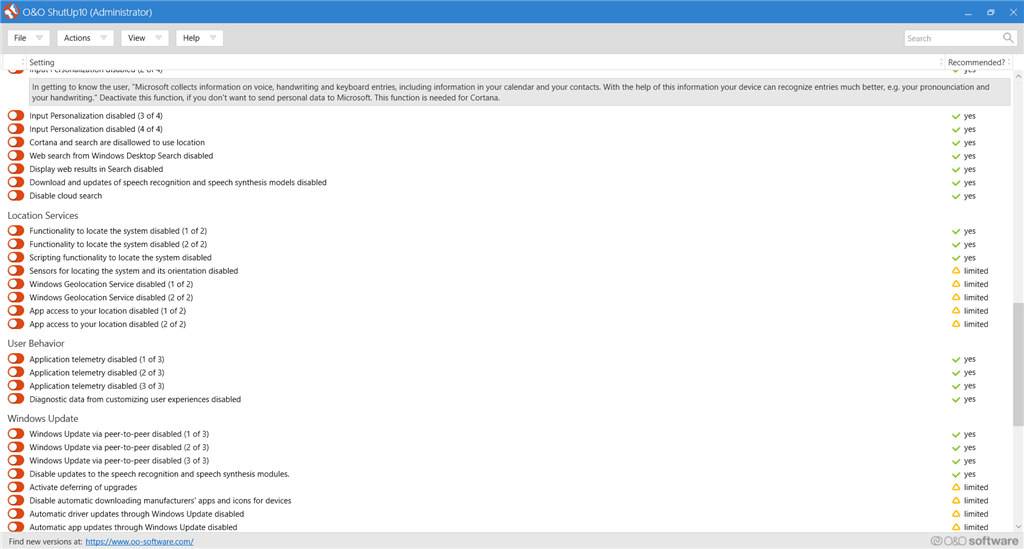Select the Windows Update section heading
This screenshot has height=549, width=1024.
tap(42, 418)
